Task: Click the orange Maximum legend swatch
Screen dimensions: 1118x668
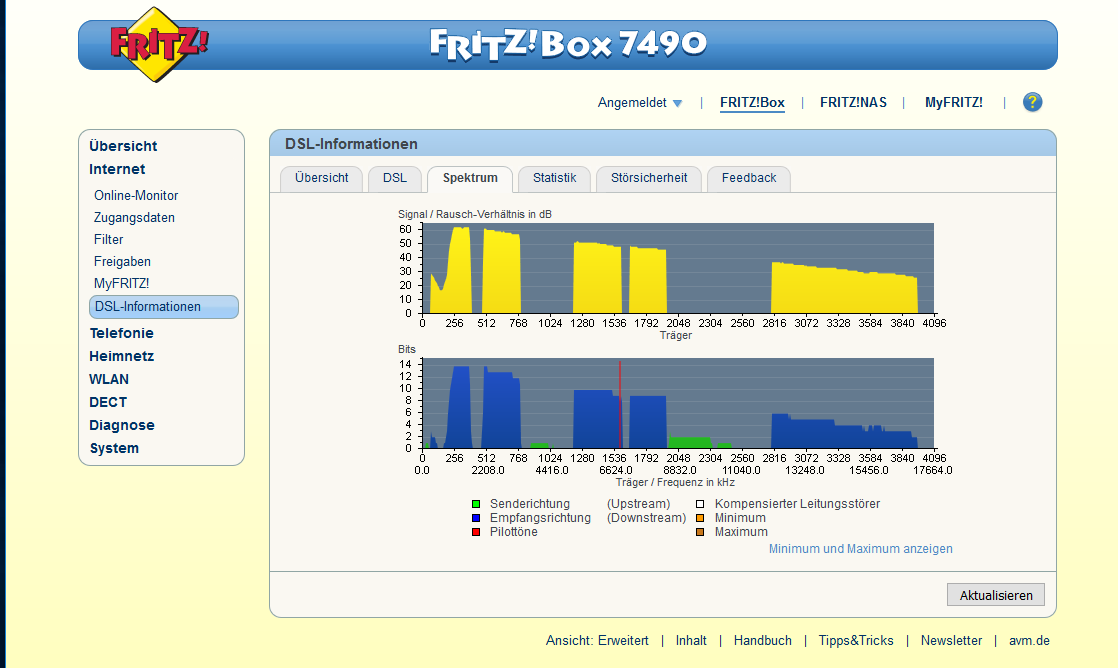Action: pos(700,532)
